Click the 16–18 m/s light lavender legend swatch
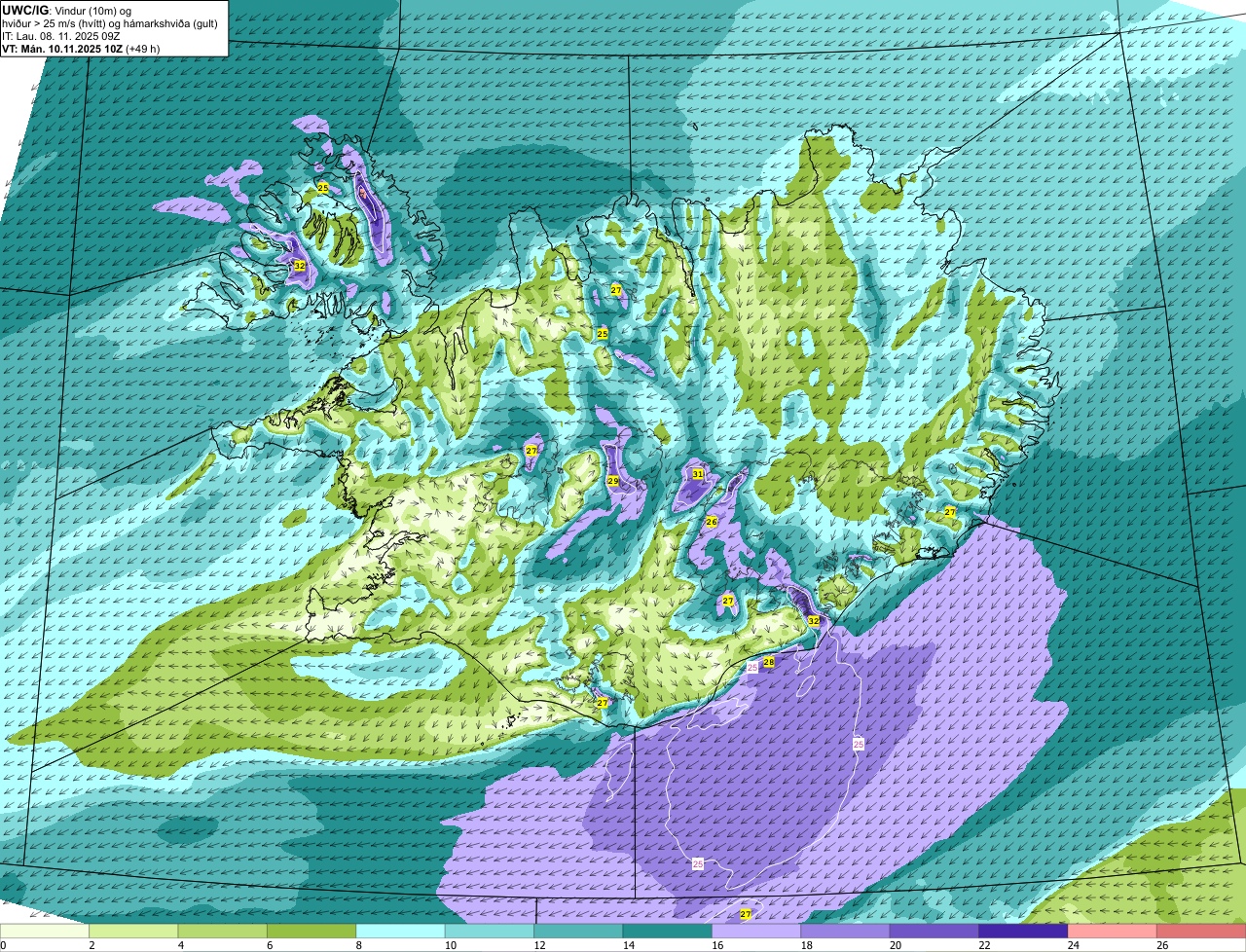 click(x=756, y=932)
